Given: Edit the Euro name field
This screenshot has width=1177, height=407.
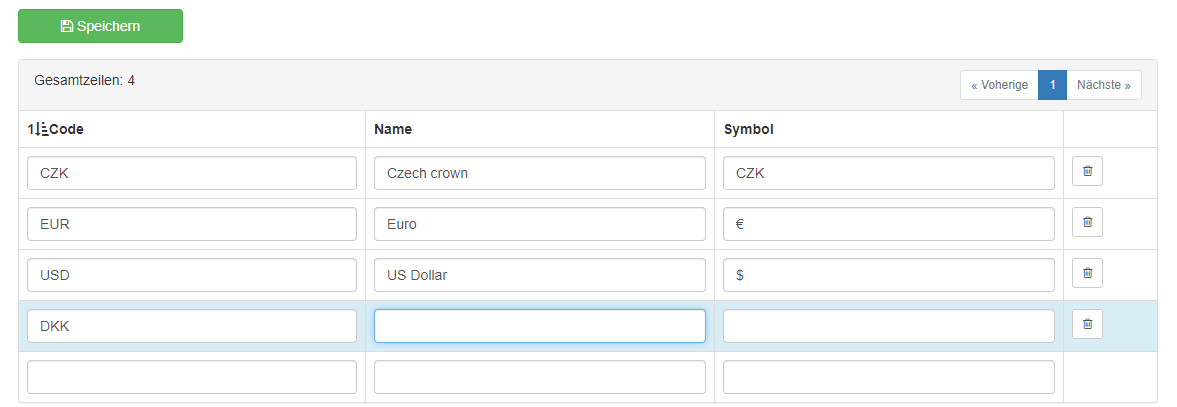Looking at the screenshot, I should pyautogui.click(x=540, y=224).
